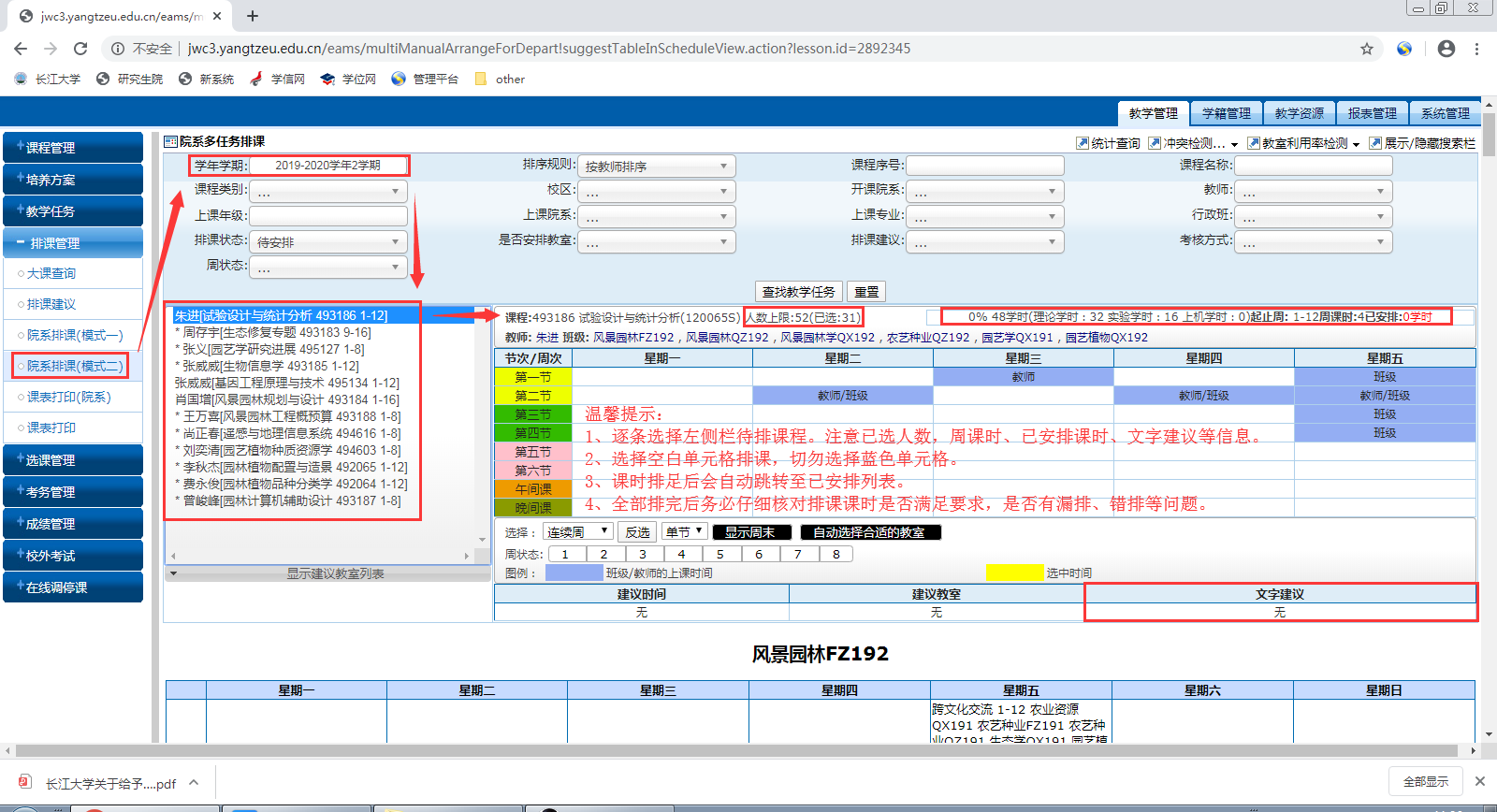Viewport: 1497px width, 812px height.
Task: Open the 排课状态 dropdown showing 待安排
Action: (328, 242)
